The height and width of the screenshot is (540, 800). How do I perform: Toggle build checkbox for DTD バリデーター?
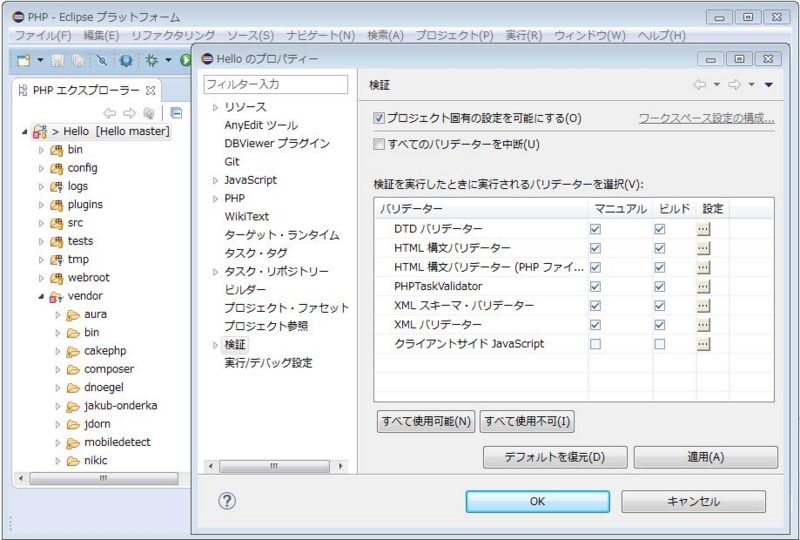[660, 229]
